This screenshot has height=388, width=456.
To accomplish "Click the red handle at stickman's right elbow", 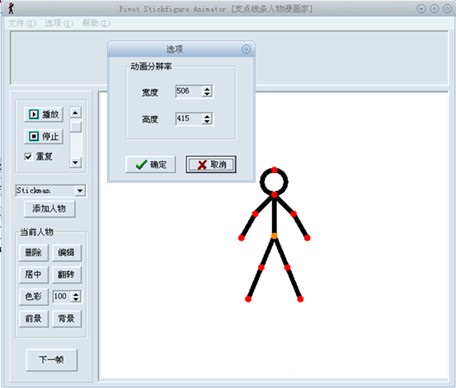I will tap(293, 214).
